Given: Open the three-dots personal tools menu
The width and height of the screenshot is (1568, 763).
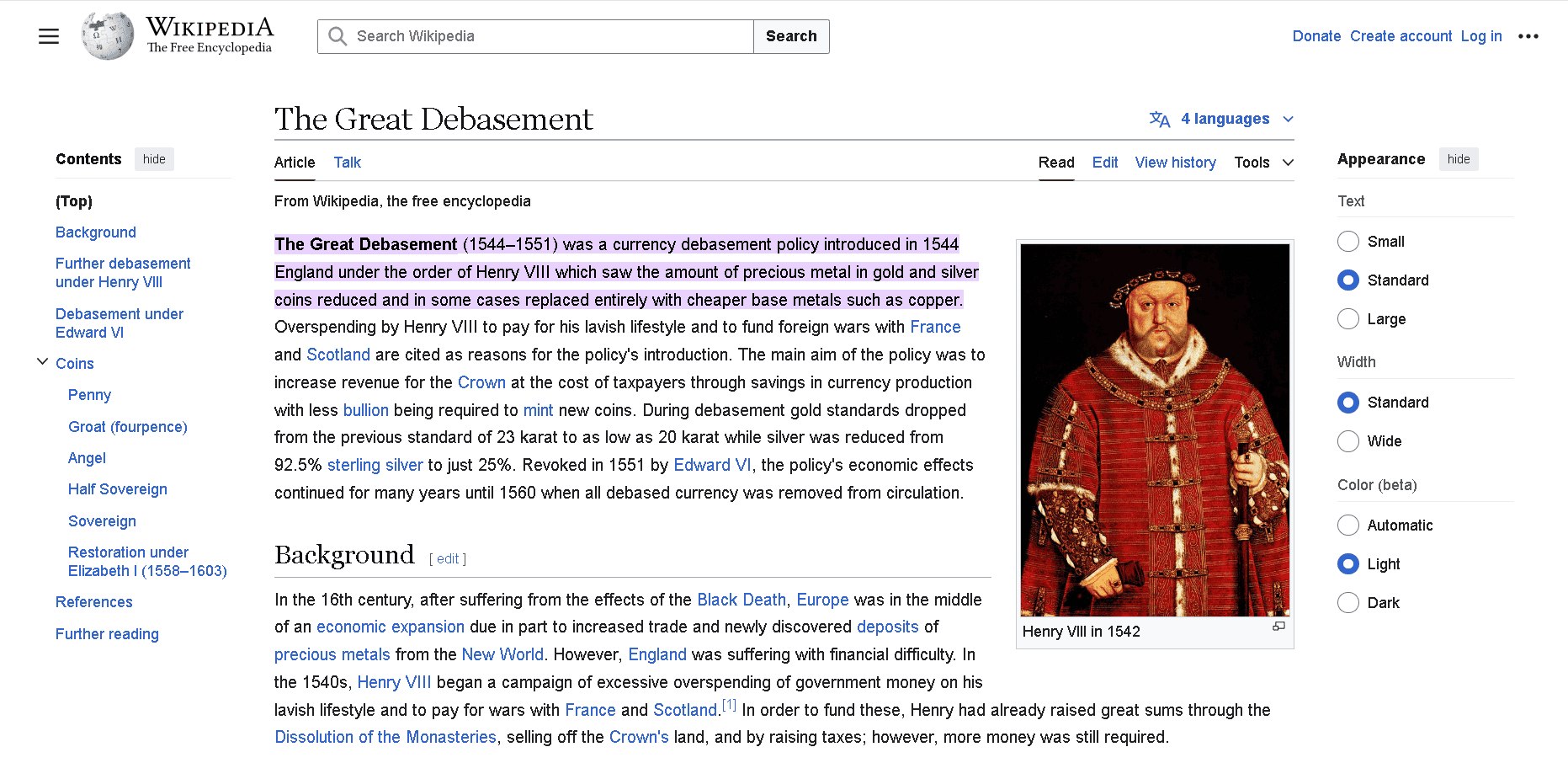Looking at the screenshot, I should (x=1528, y=36).
